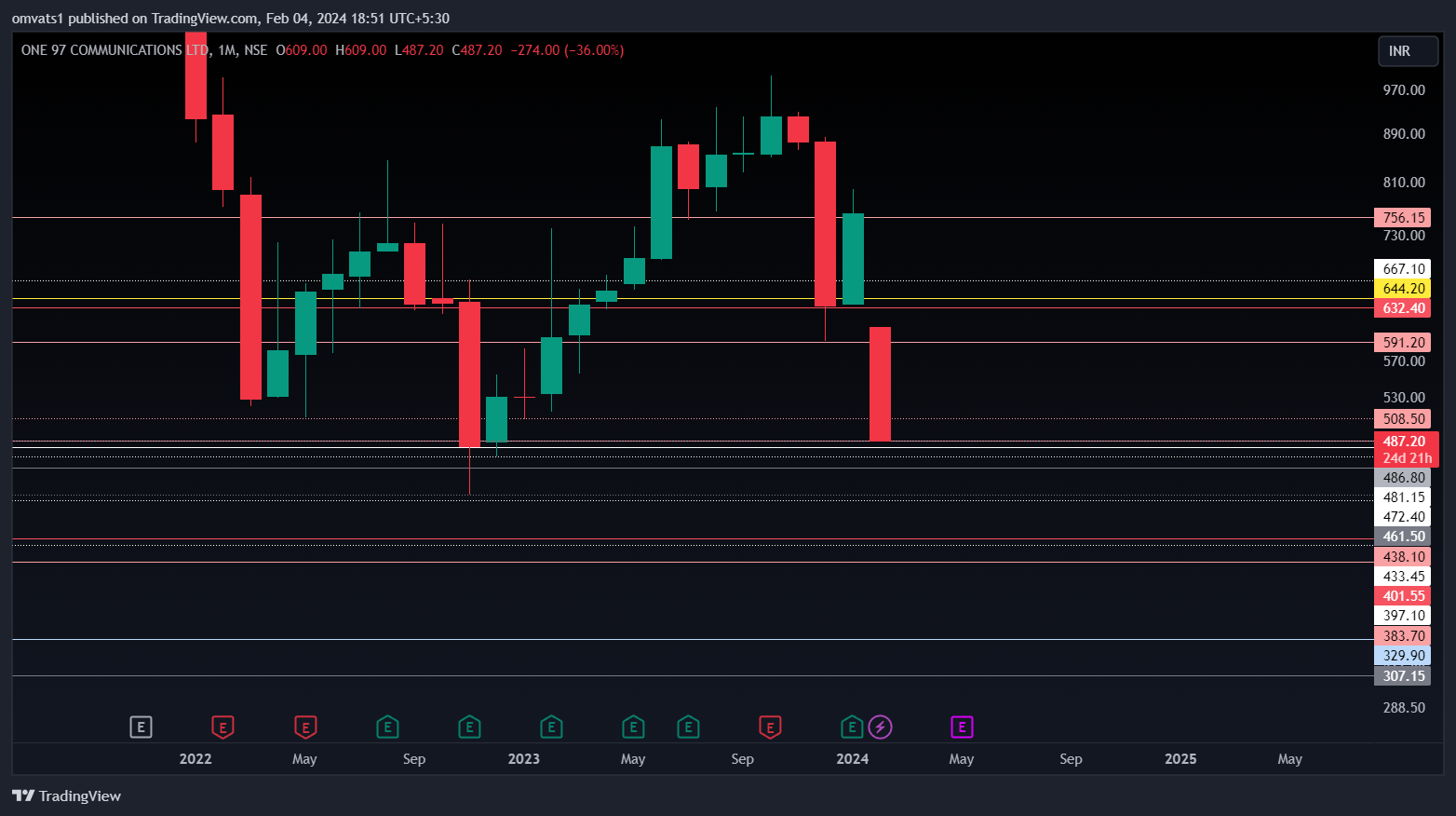Click the 1M interval label in legend

coord(227,50)
